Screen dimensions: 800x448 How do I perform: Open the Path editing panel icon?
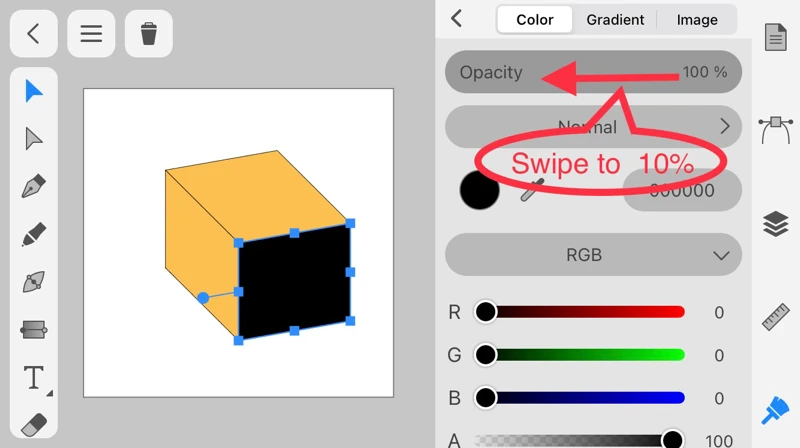776,129
